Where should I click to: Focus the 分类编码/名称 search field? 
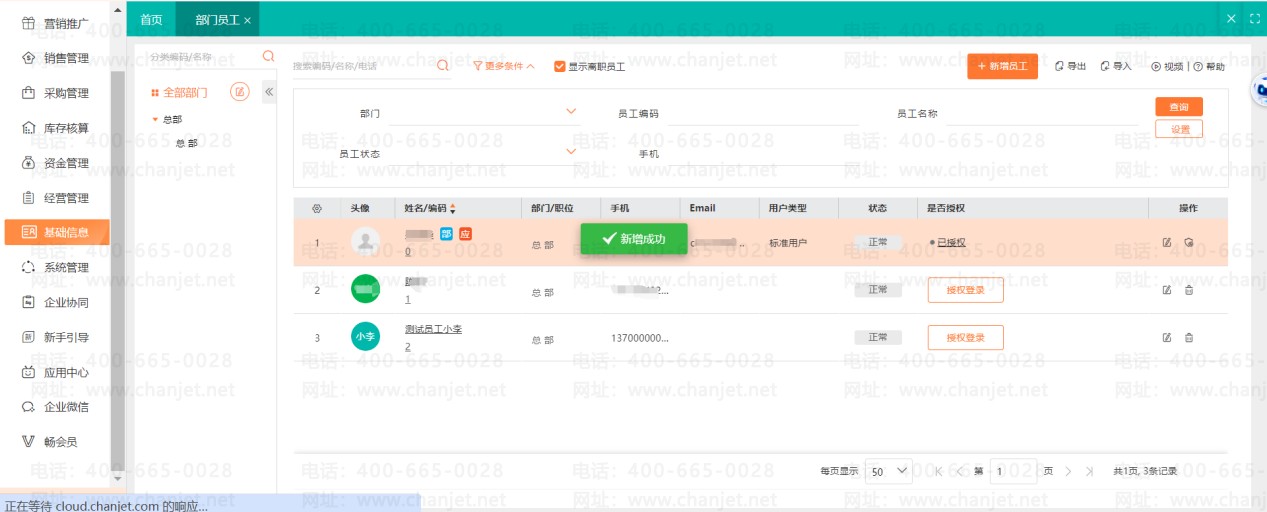pos(204,57)
